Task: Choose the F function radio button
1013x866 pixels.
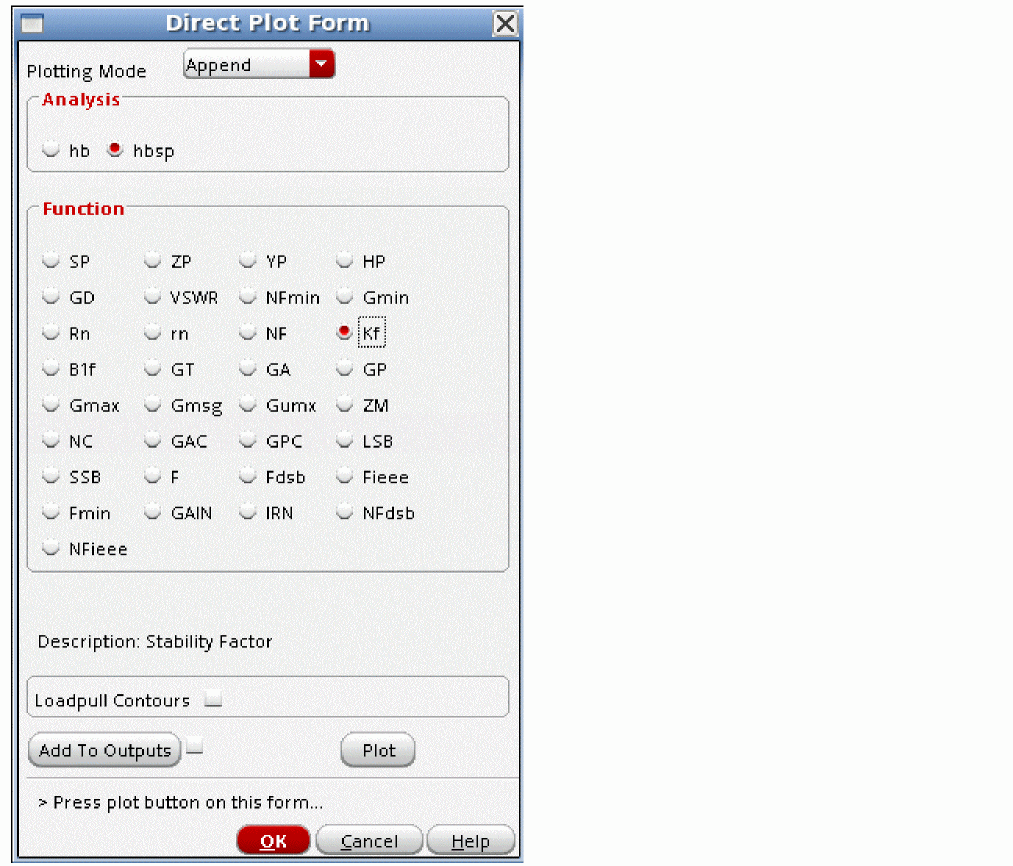Action: tap(152, 476)
